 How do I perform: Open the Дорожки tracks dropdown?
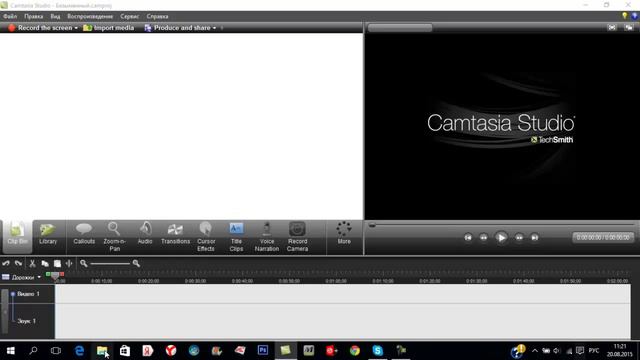pyautogui.click(x=22, y=277)
